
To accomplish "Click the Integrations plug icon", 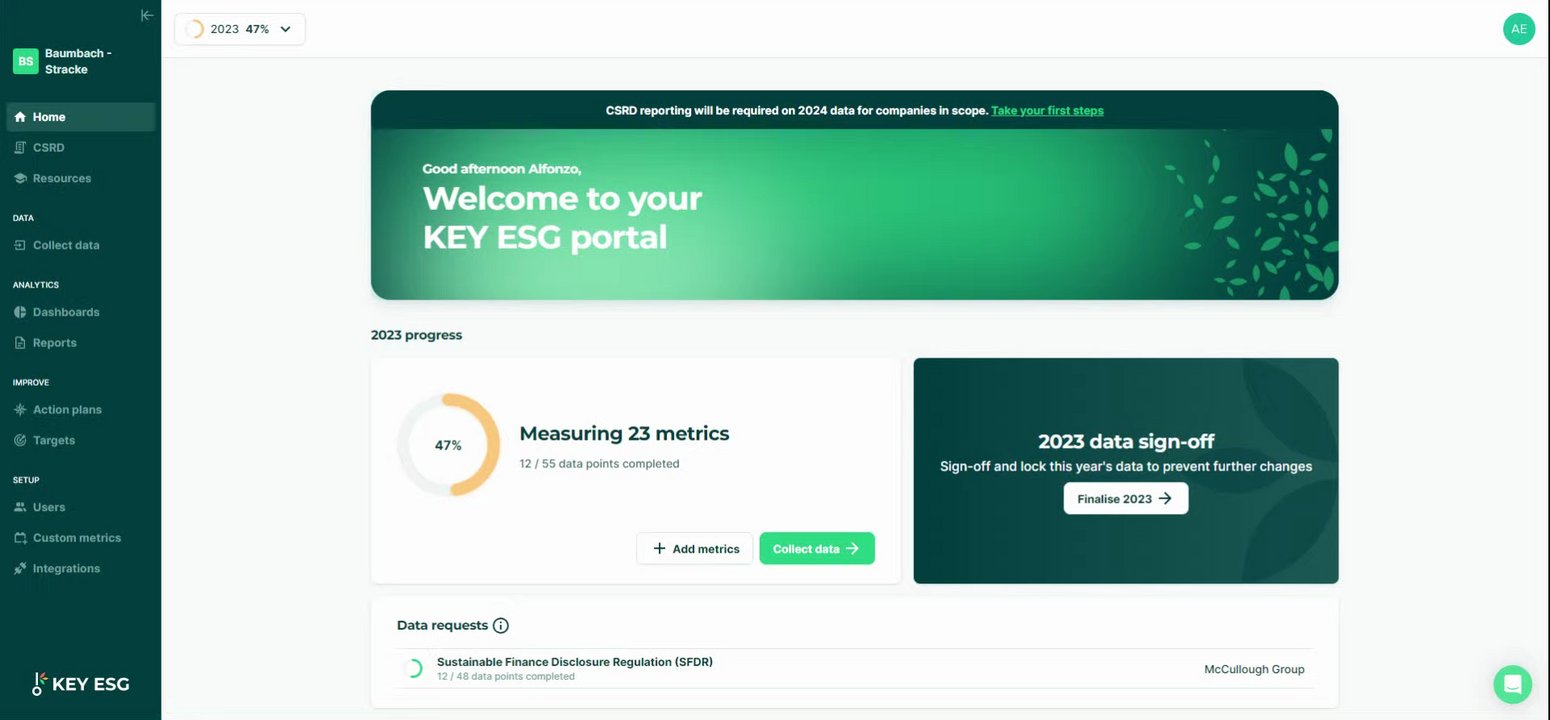I will click(20, 568).
